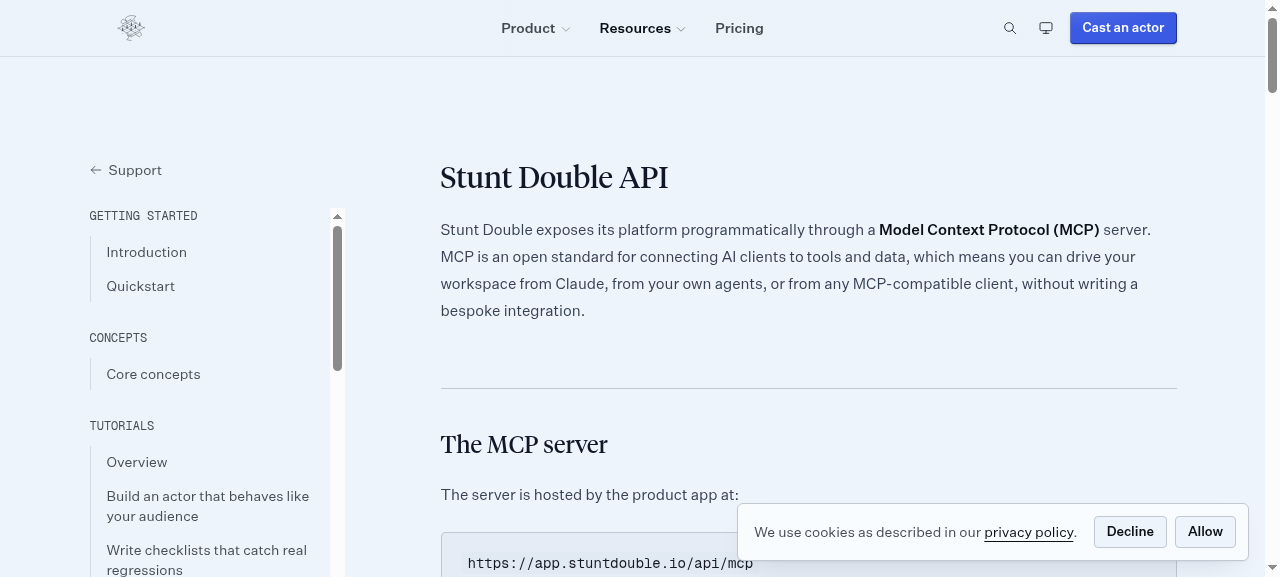This screenshot has width=1280, height=577.
Task: Click the 'CONCEPTS' section label
Action: pos(118,338)
